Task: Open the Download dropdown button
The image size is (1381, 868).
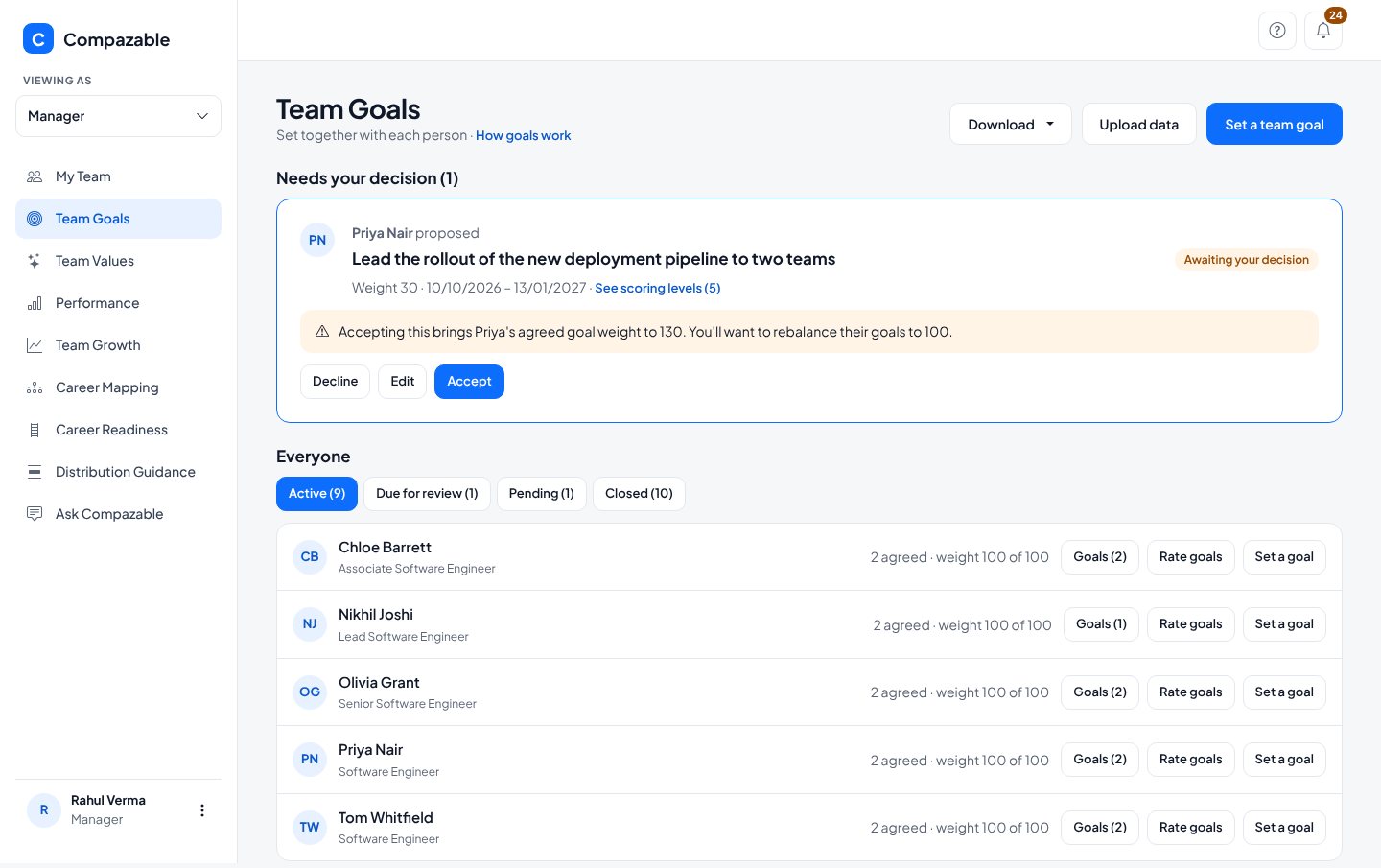Action: tap(1011, 124)
